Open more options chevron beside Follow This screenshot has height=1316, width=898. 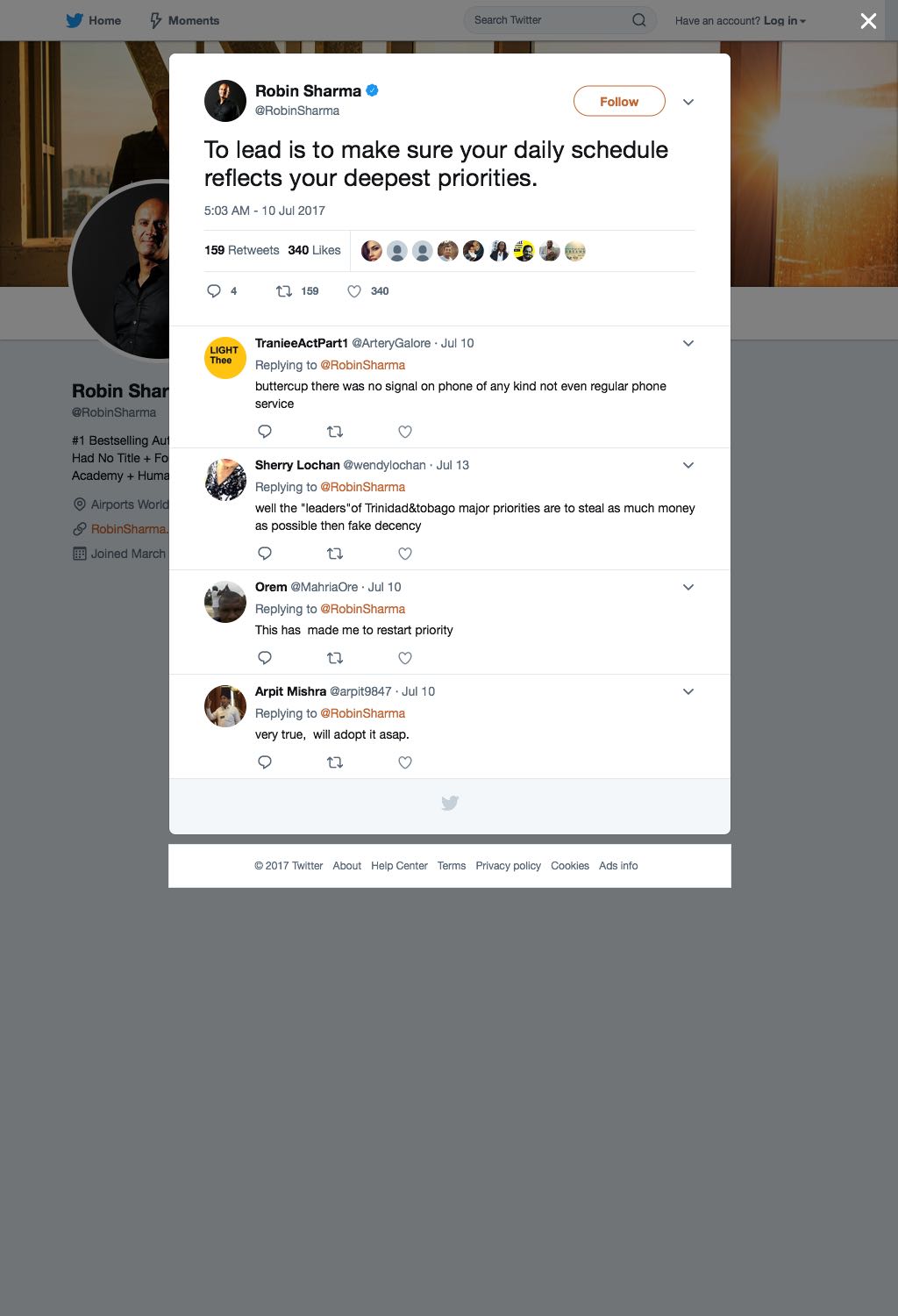(688, 102)
